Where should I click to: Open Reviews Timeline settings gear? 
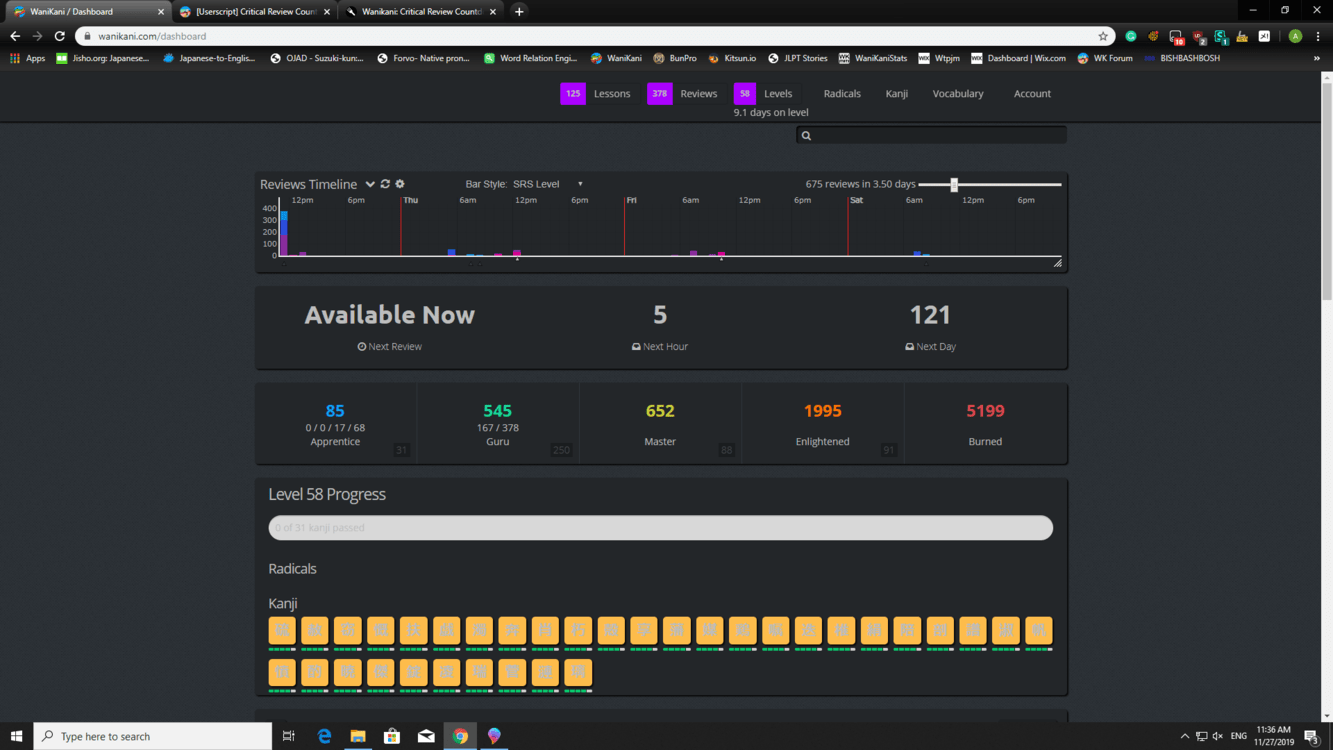pos(400,184)
